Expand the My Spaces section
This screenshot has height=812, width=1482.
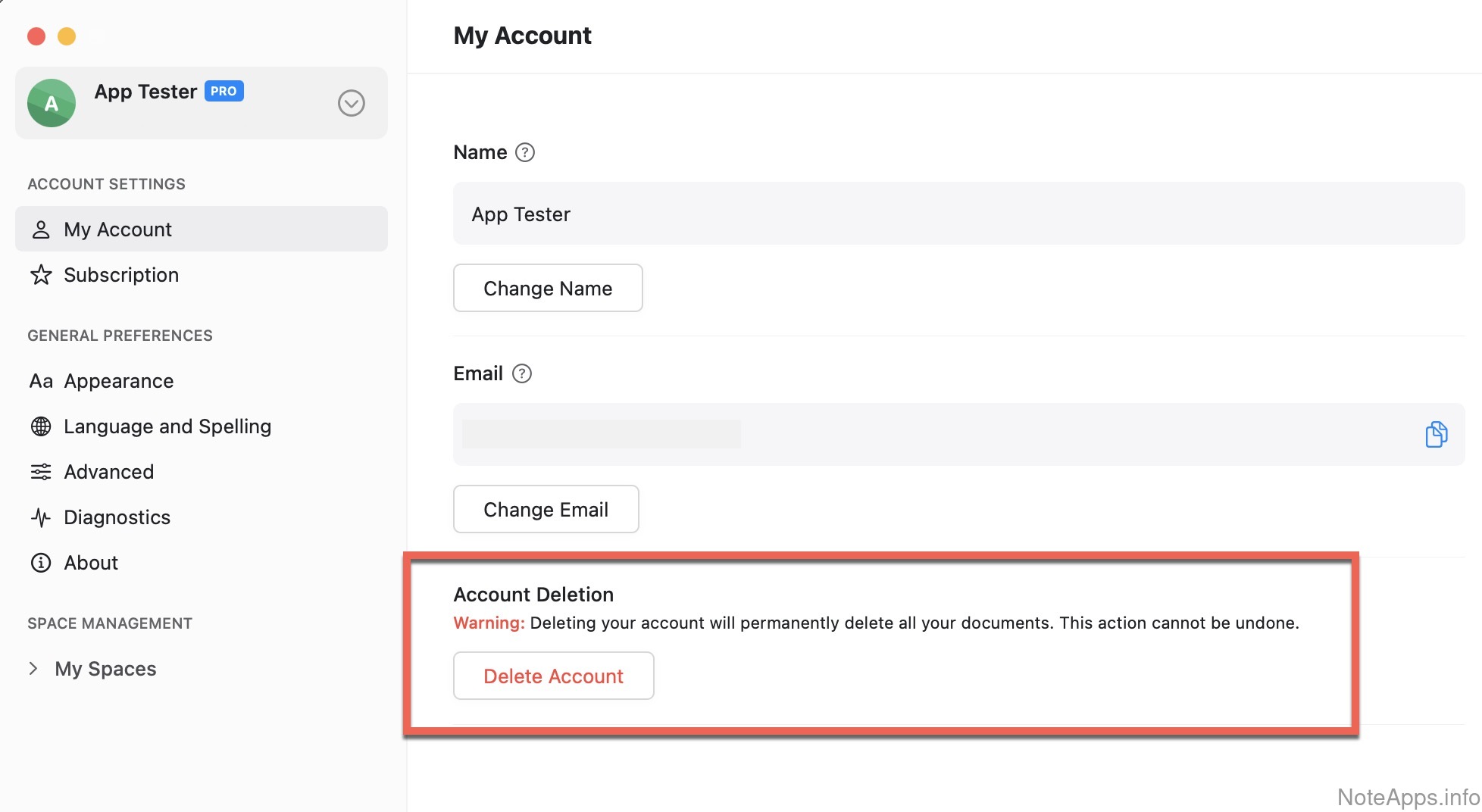point(33,668)
